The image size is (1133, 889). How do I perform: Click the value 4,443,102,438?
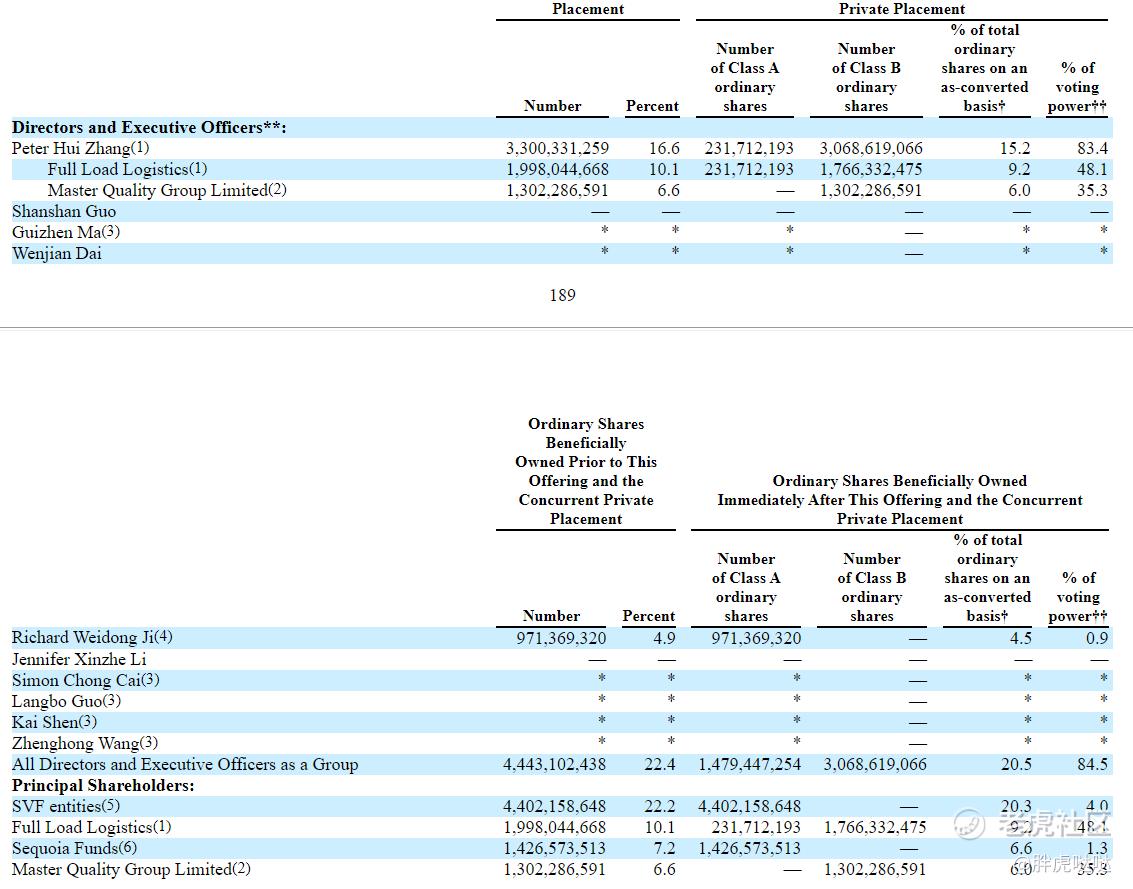(554, 765)
